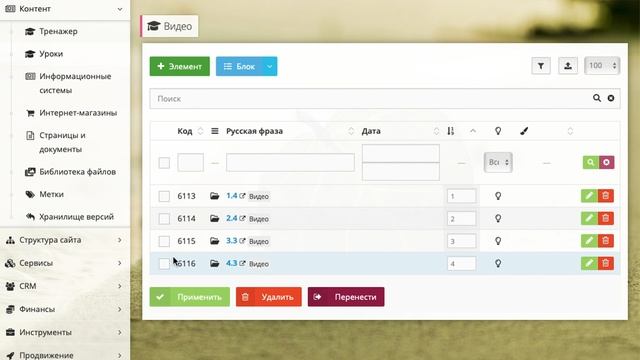Image resolution: width=640 pixels, height=360 pixels.
Task: Edit row 6115 with the green pencil
Action: pos(589,241)
